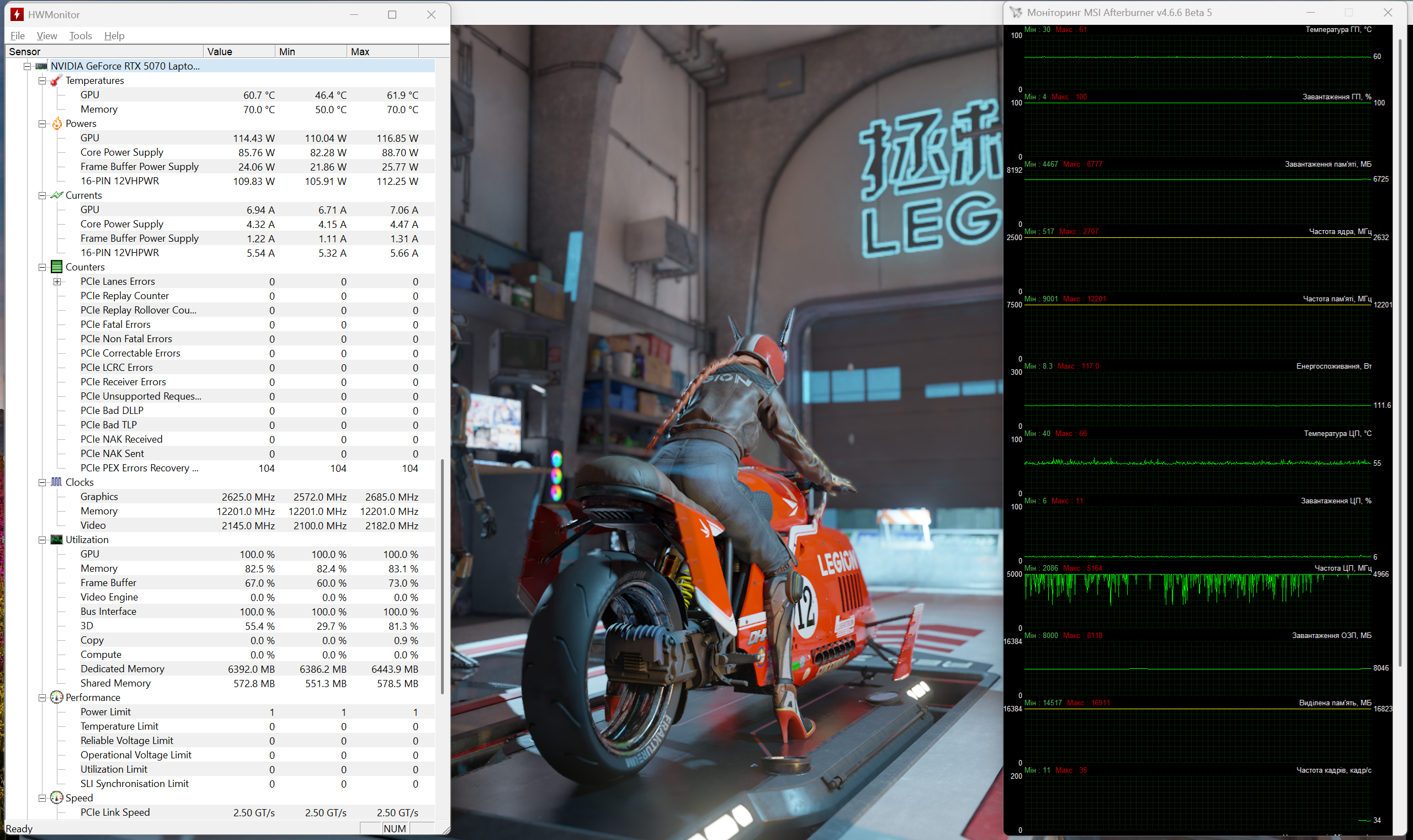
Task: Click the Speed gauge icon
Action: pyautogui.click(x=57, y=798)
